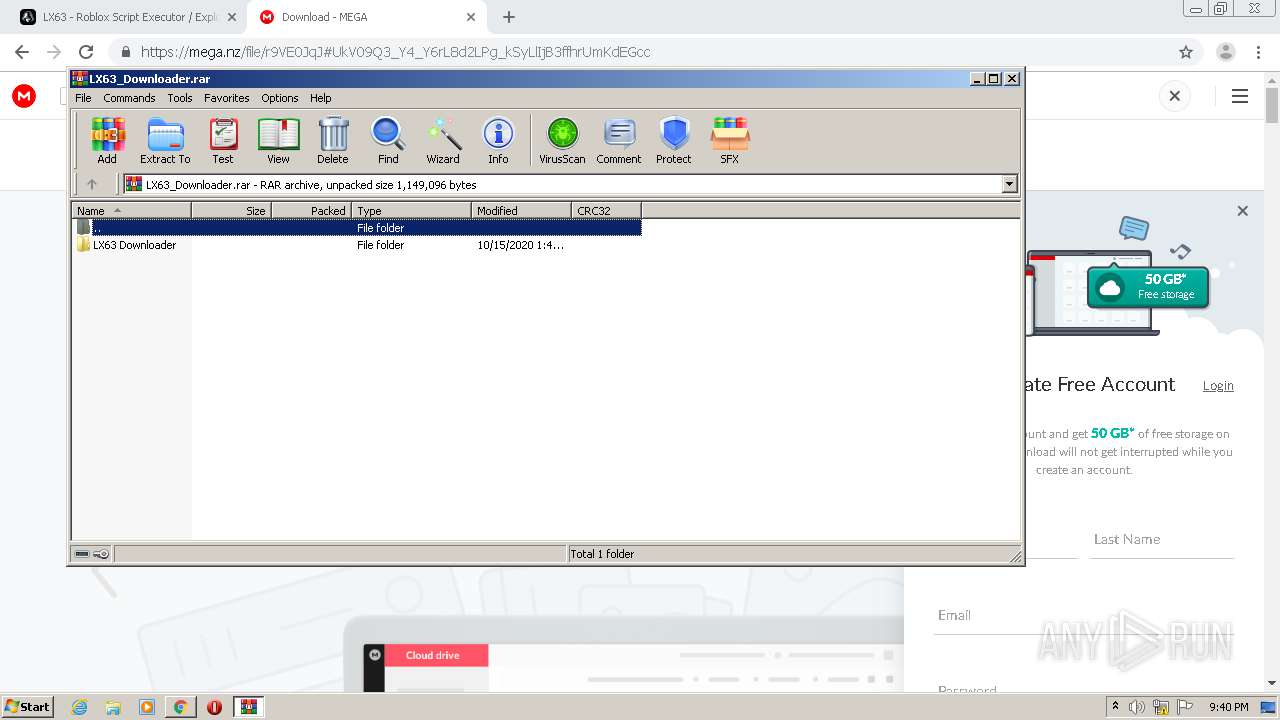
Task: Dismiss the MEGA signup panel with X
Action: click(1242, 211)
